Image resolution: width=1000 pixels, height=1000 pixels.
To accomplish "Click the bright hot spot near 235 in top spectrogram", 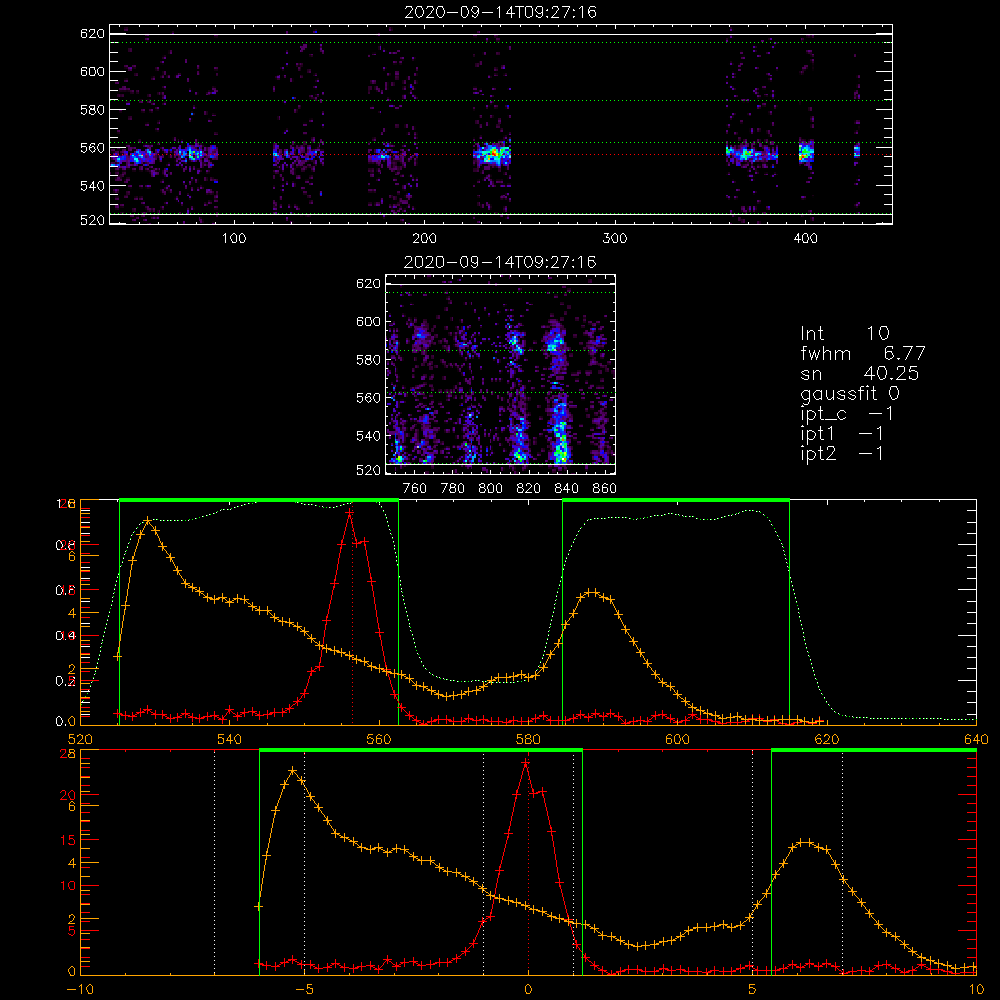I will click(492, 154).
